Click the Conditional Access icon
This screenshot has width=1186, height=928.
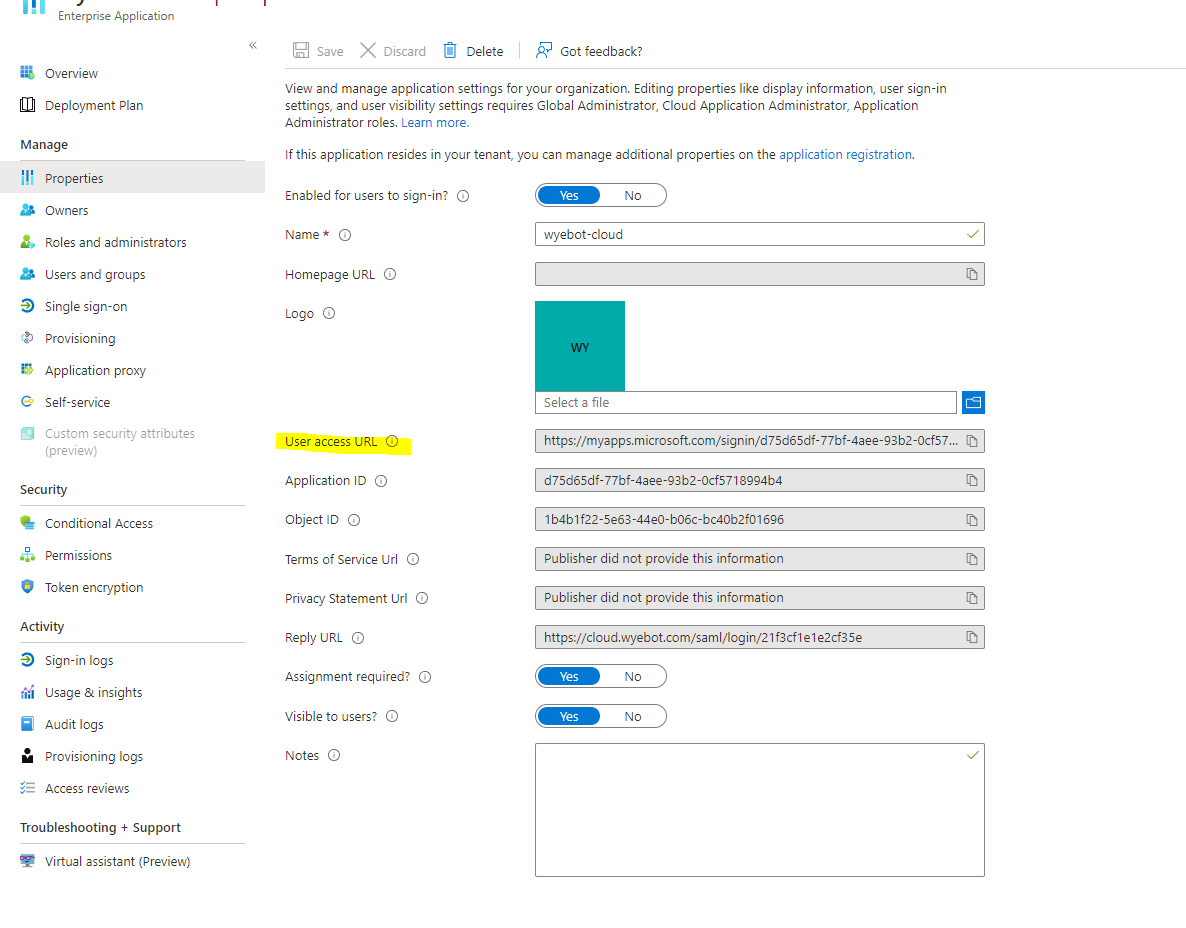27,523
